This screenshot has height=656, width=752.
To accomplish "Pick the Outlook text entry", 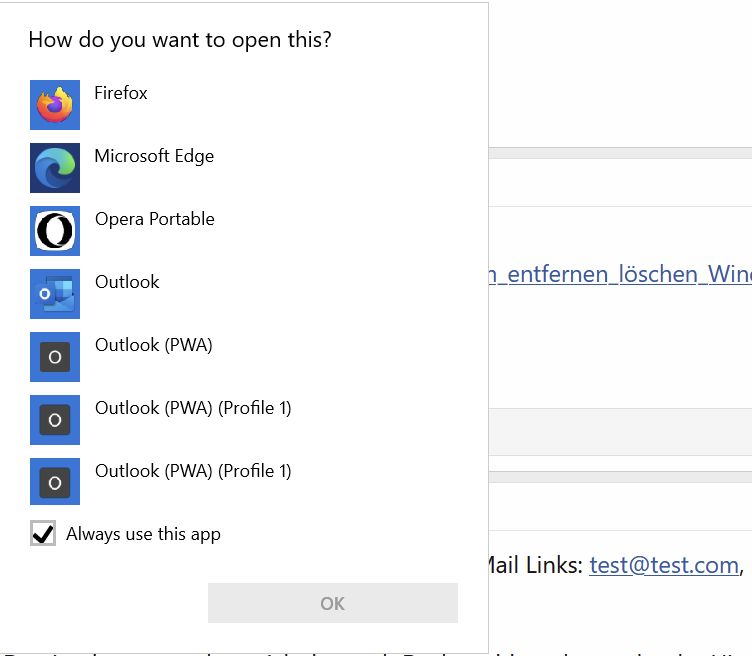I will (x=127, y=282).
